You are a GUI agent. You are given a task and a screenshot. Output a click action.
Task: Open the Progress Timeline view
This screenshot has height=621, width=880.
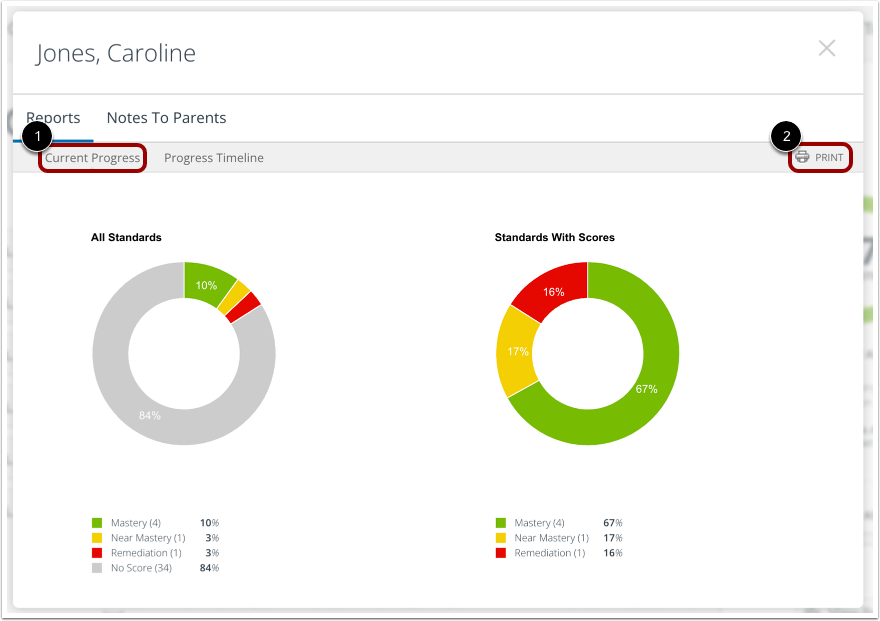214,157
